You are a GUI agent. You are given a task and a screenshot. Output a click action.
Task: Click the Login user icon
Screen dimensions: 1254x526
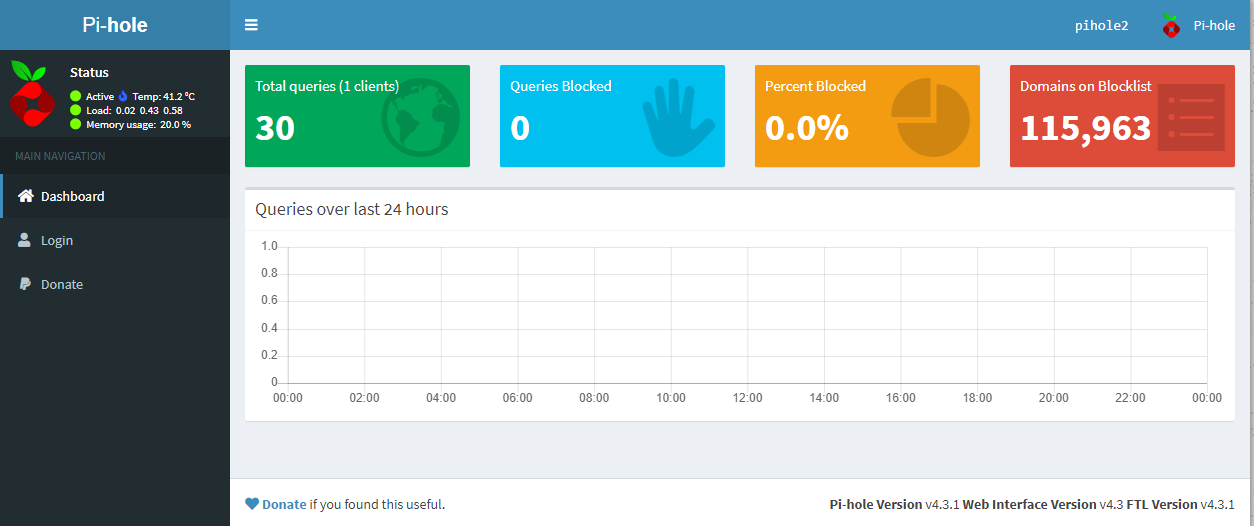(25, 240)
